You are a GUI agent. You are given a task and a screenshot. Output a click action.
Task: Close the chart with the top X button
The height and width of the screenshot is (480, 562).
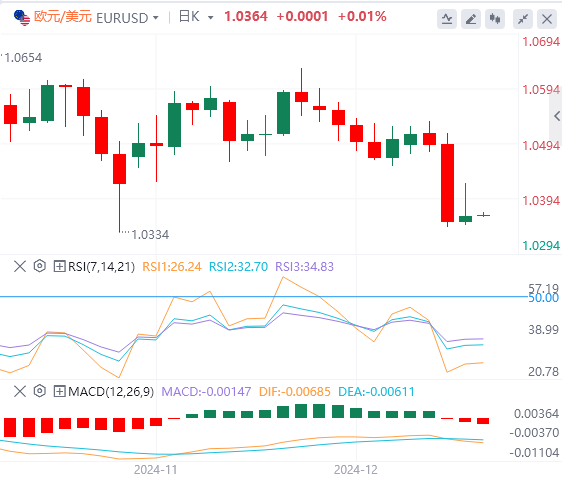547,19
